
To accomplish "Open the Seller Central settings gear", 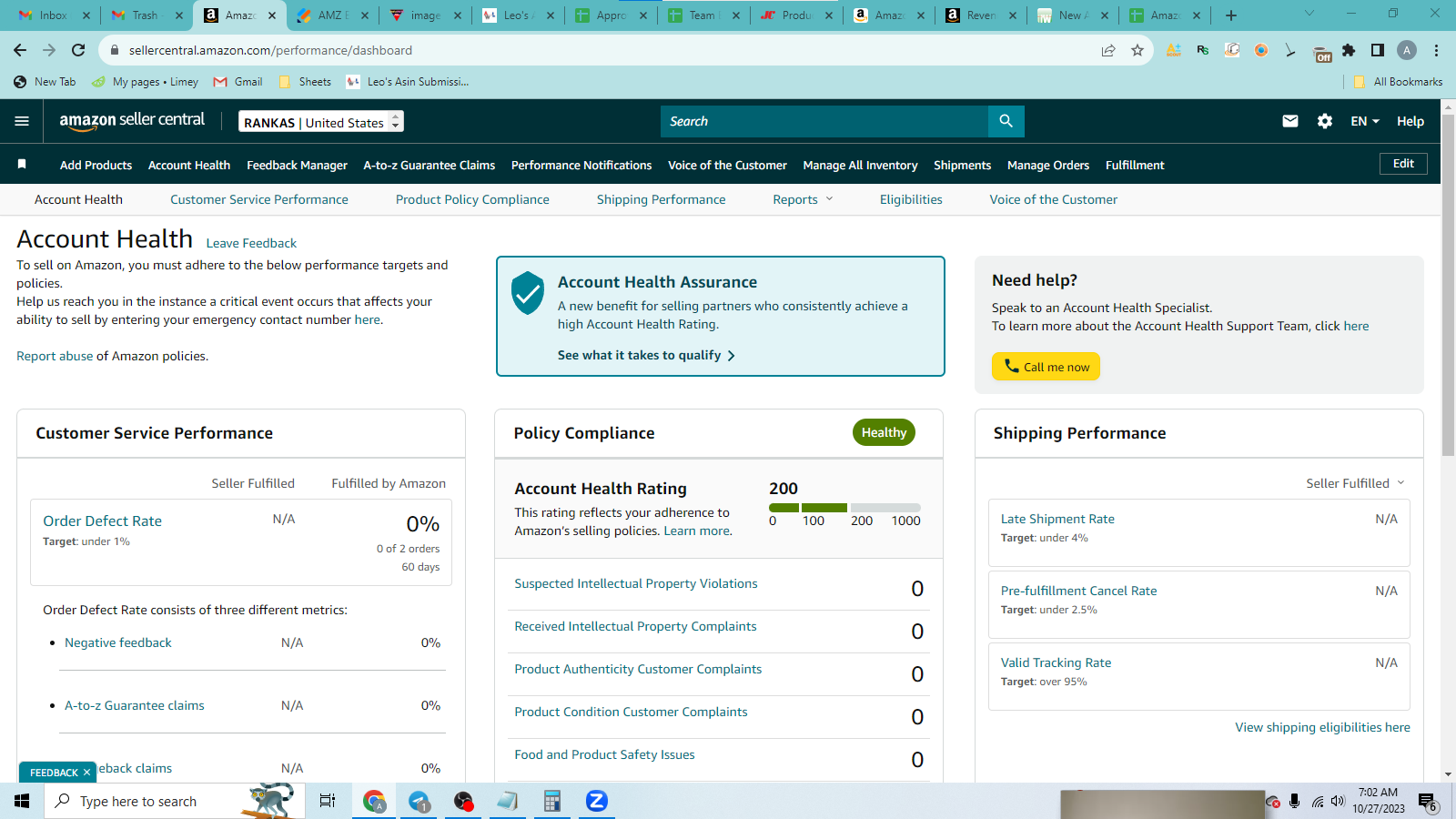I will 1325,121.
